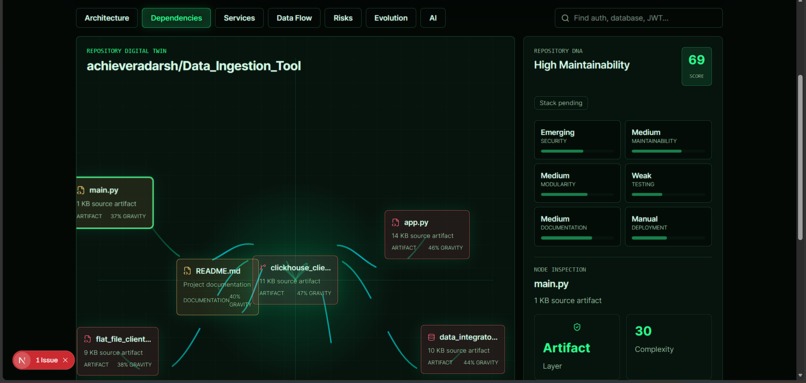Select the clickhouse_client node card
The image size is (806, 383).
tap(295, 280)
